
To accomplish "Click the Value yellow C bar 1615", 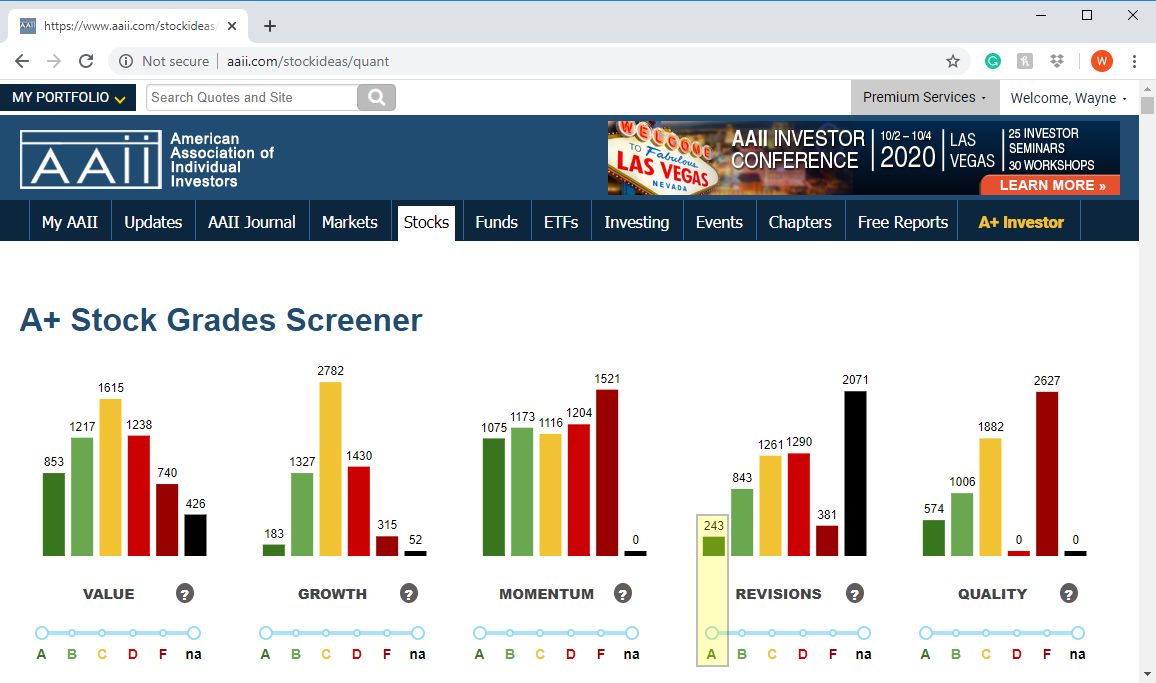I will pos(111,477).
